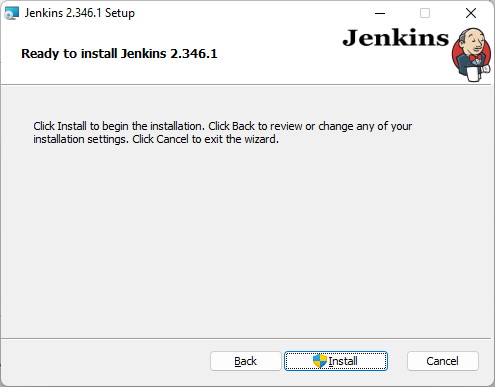
Task: Click the 'installation settings. Click Cancel' text line
Action: coord(156,139)
